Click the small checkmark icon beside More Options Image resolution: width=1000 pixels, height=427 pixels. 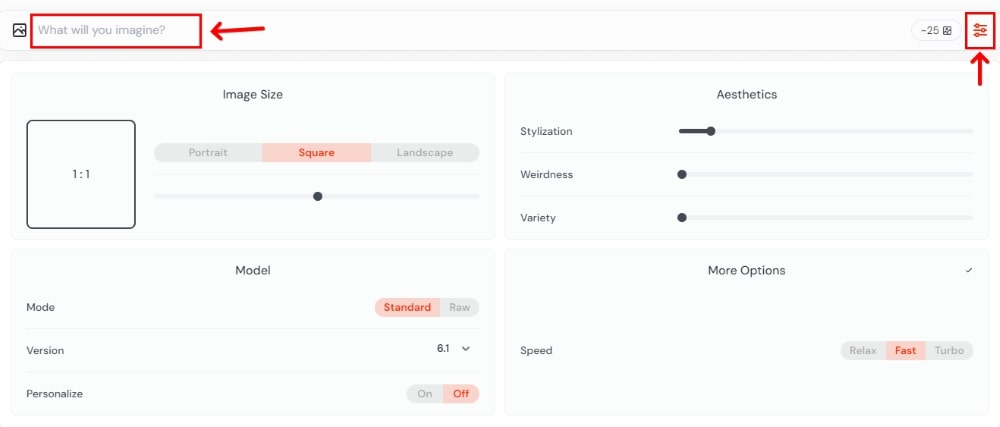(x=969, y=270)
